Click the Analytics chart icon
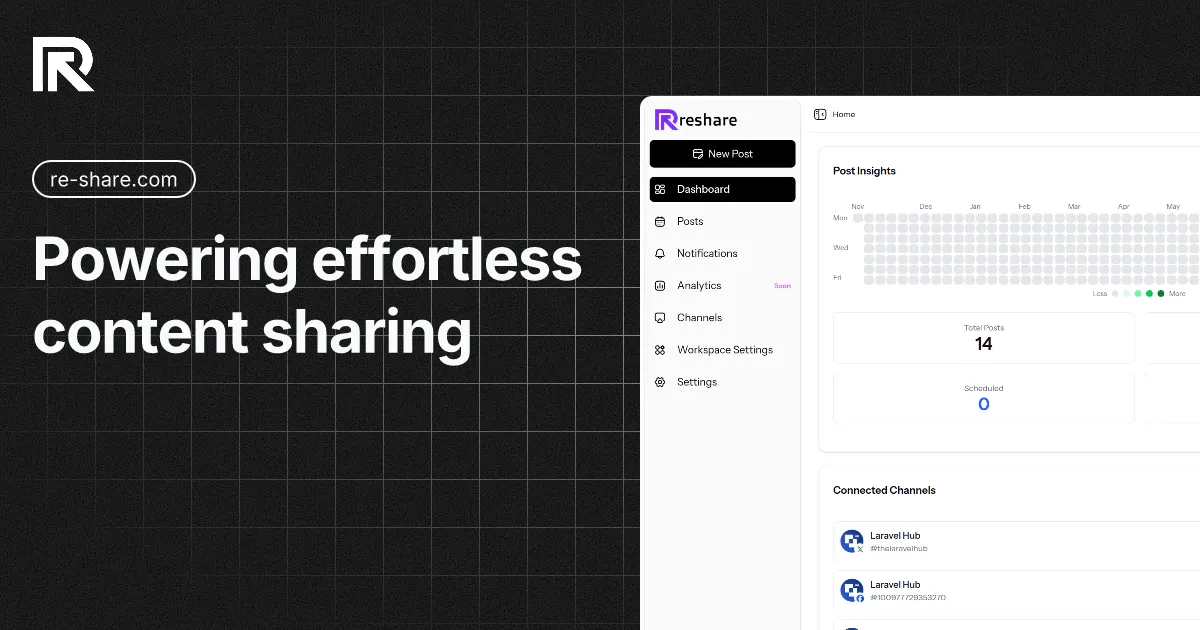Image resolution: width=1200 pixels, height=630 pixels. 660,285
